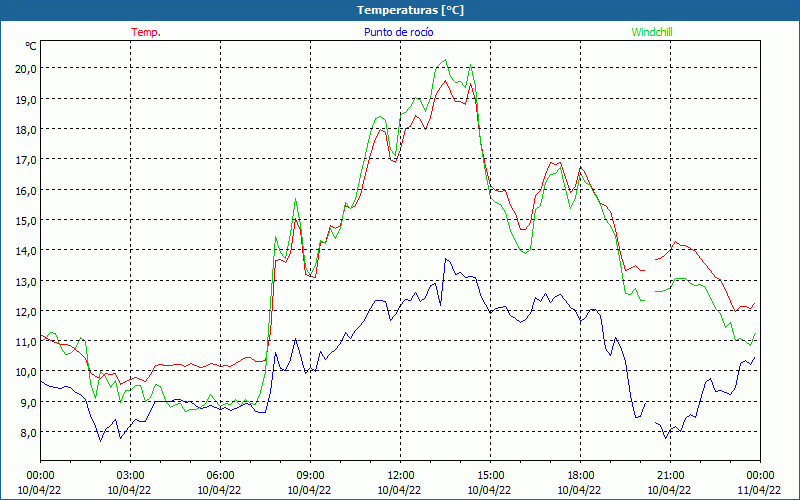Click the 17,0 y-axis value
800x500 pixels.
coord(26,160)
